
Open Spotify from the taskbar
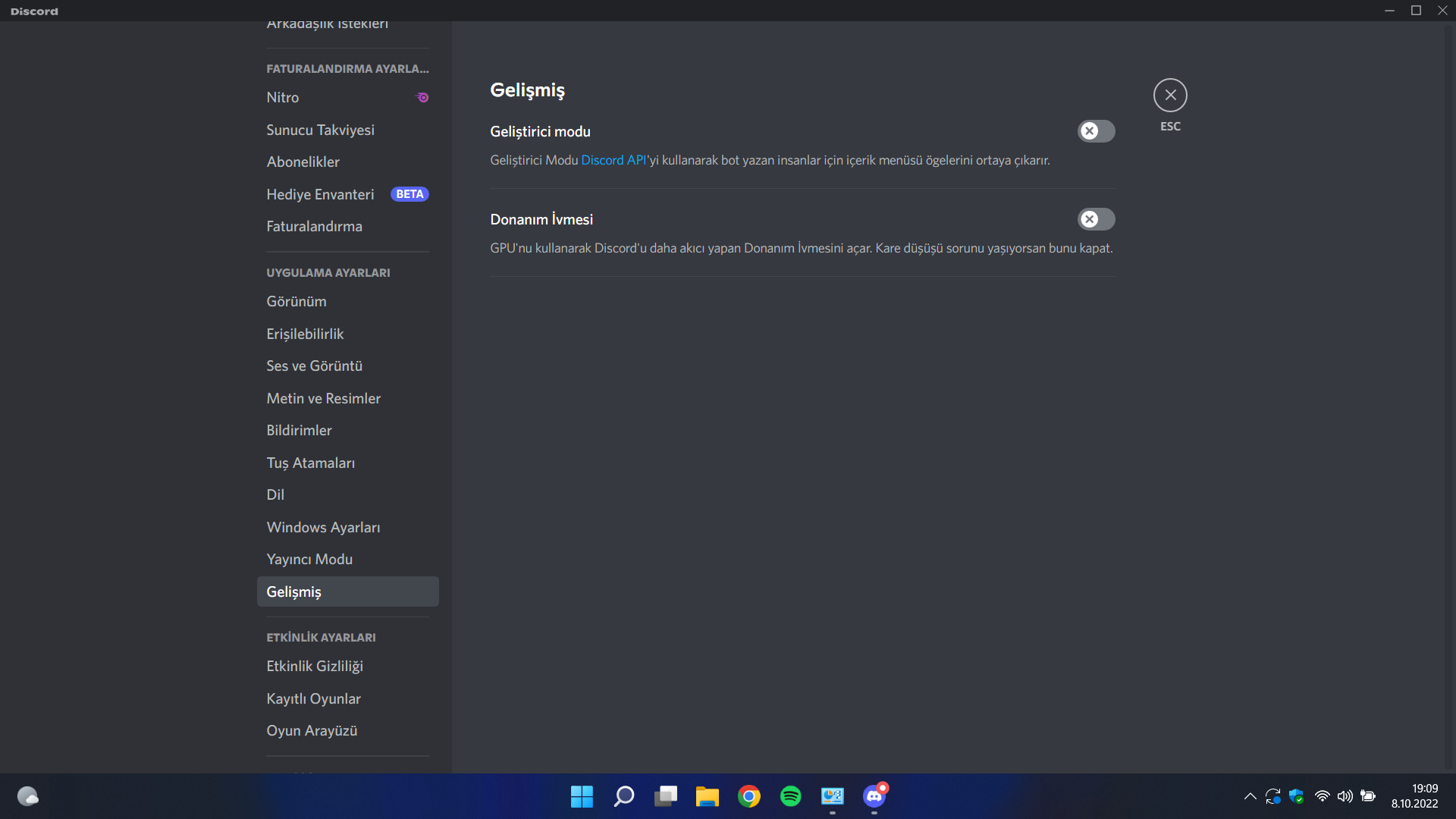click(790, 796)
